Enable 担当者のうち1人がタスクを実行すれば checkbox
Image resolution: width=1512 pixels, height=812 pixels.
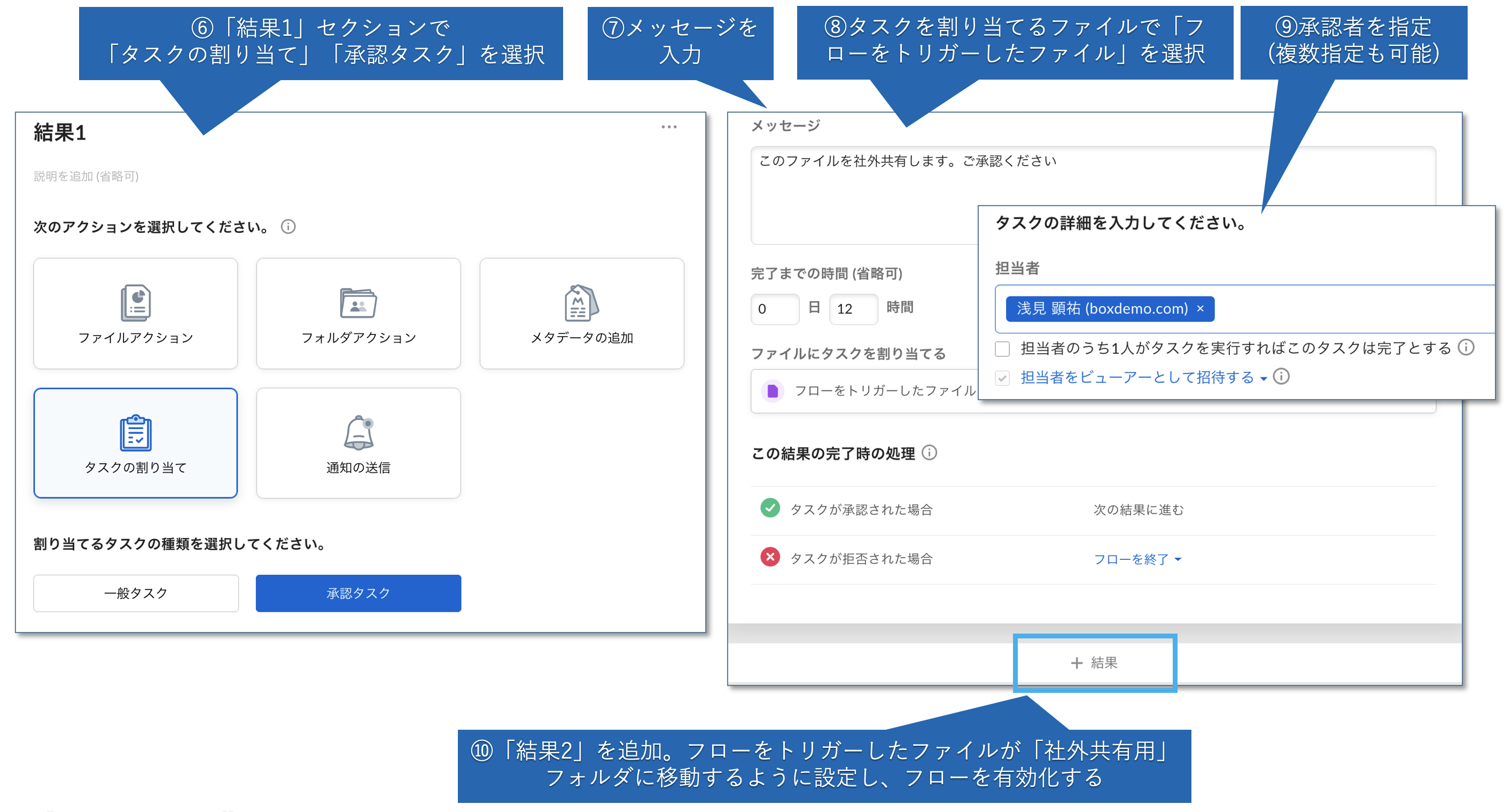tap(1002, 348)
